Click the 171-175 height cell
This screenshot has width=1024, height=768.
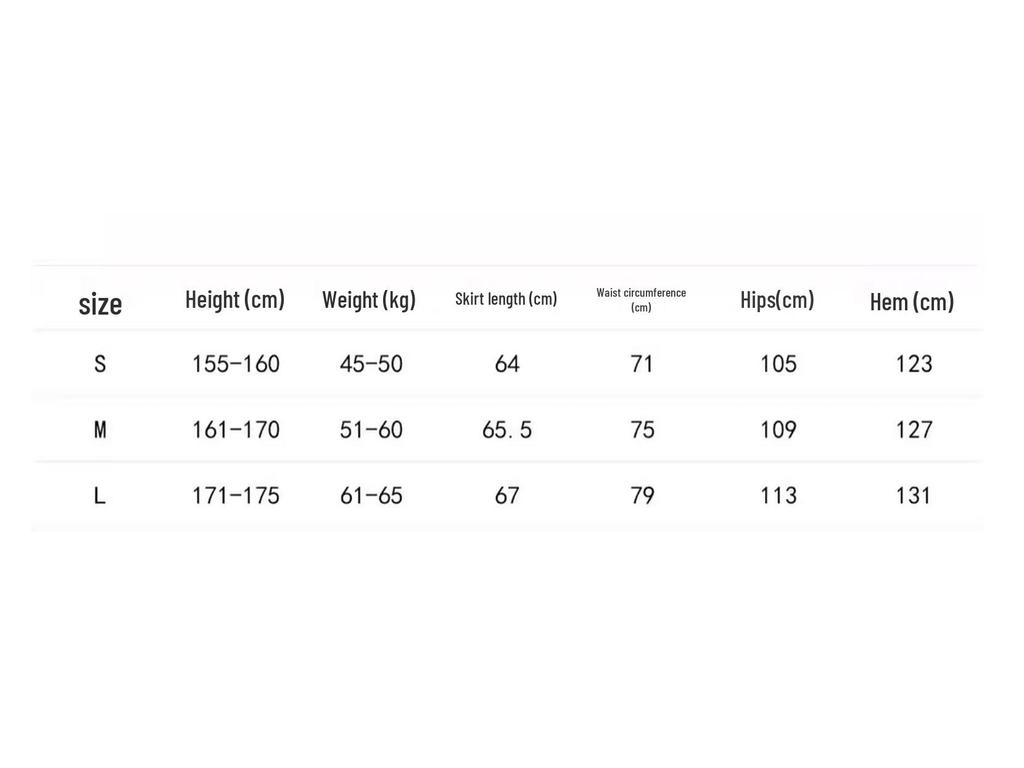coord(236,496)
